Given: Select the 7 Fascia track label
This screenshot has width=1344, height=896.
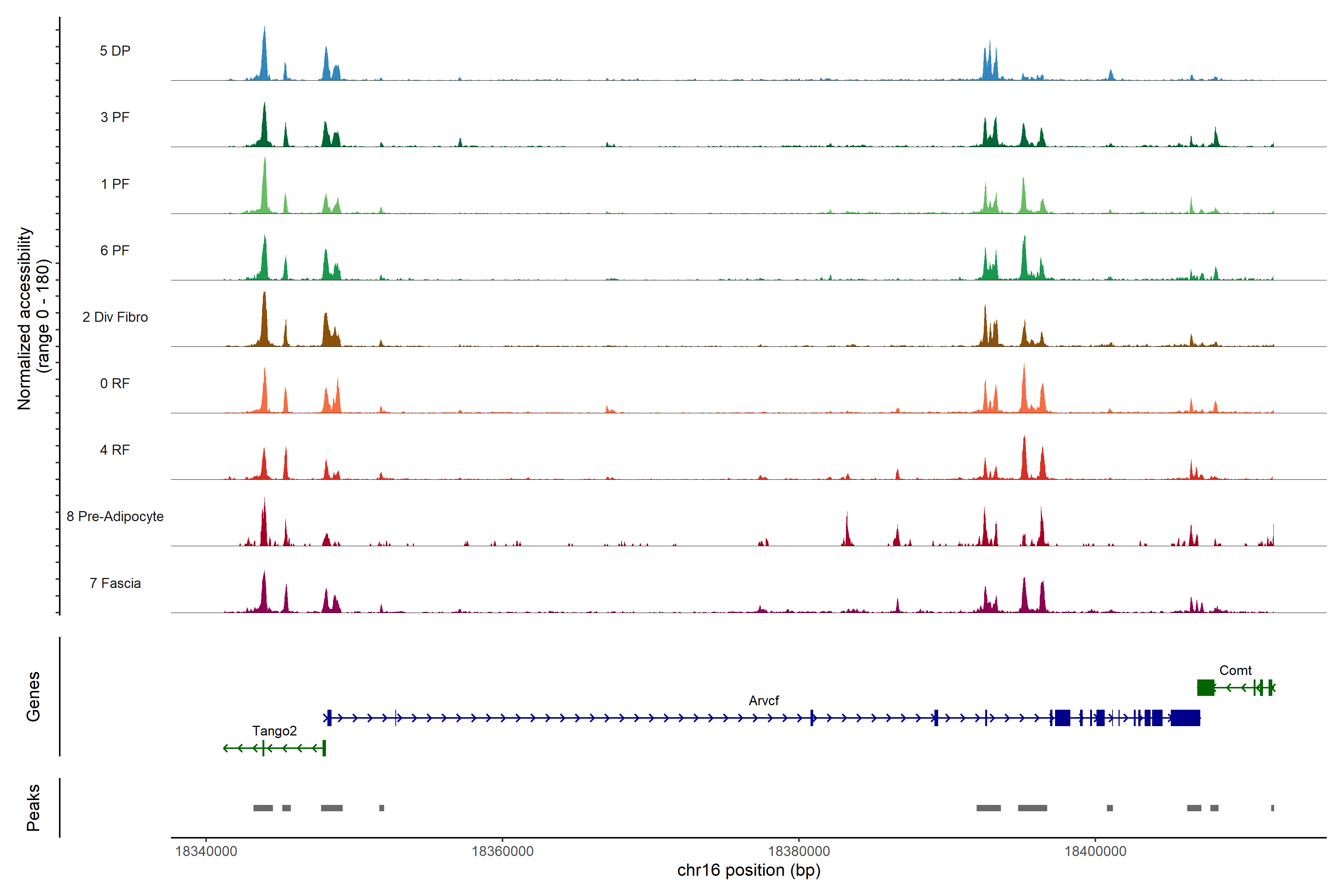Looking at the screenshot, I should (x=115, y=584).
